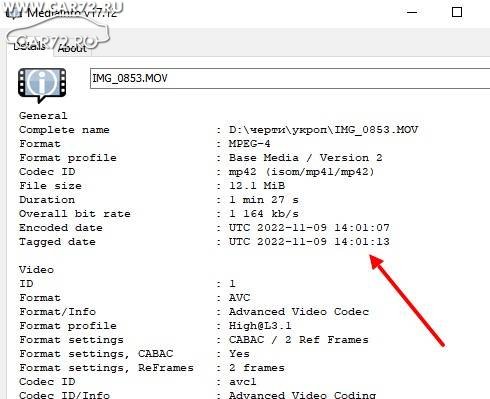The height and width of the screenshot is (399, 490).
Task: Select the 'General' section heading
Action: click(x=43, y=116)
